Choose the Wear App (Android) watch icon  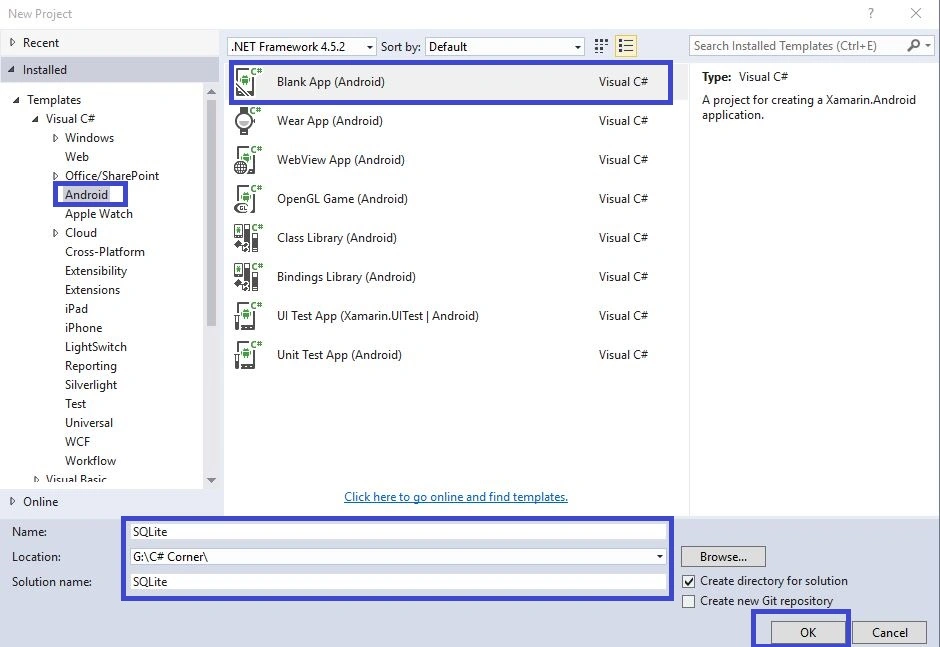click(248, 121)
